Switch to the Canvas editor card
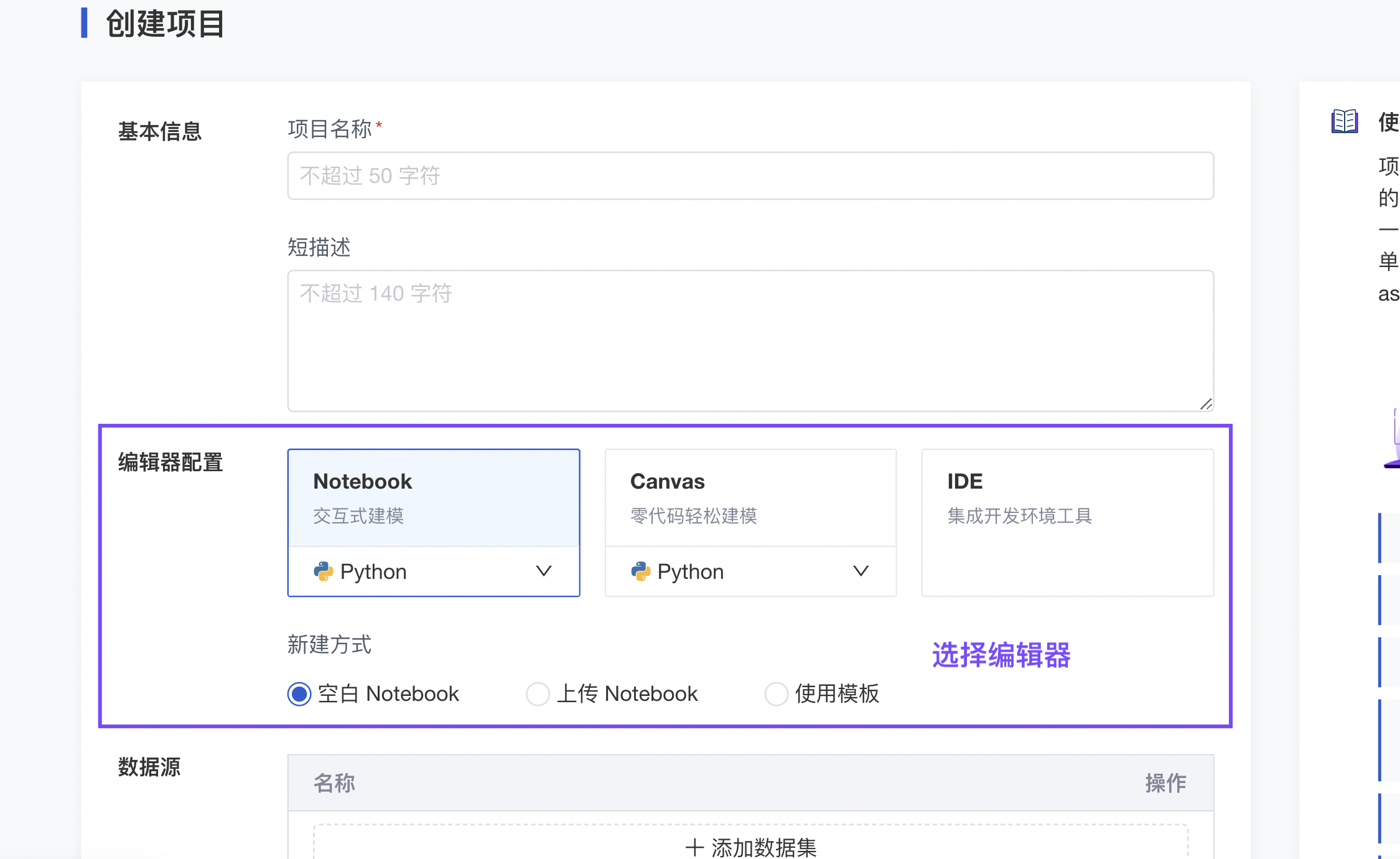Screen dimensions: 1400x859 point(750,498)
